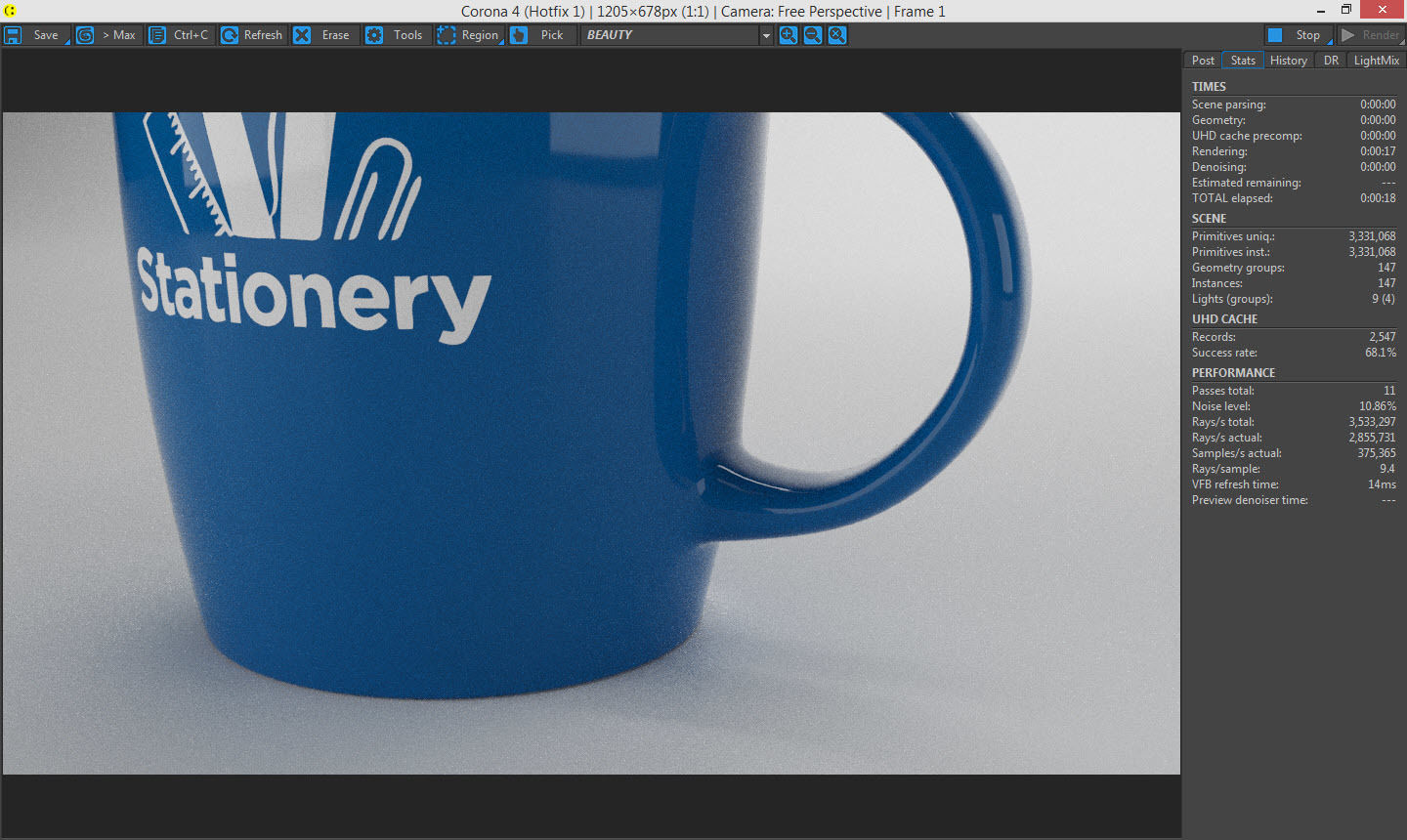Click the 'Noise level:' value 10.86%
The image size is (1407, 840).
point(1378,406)
